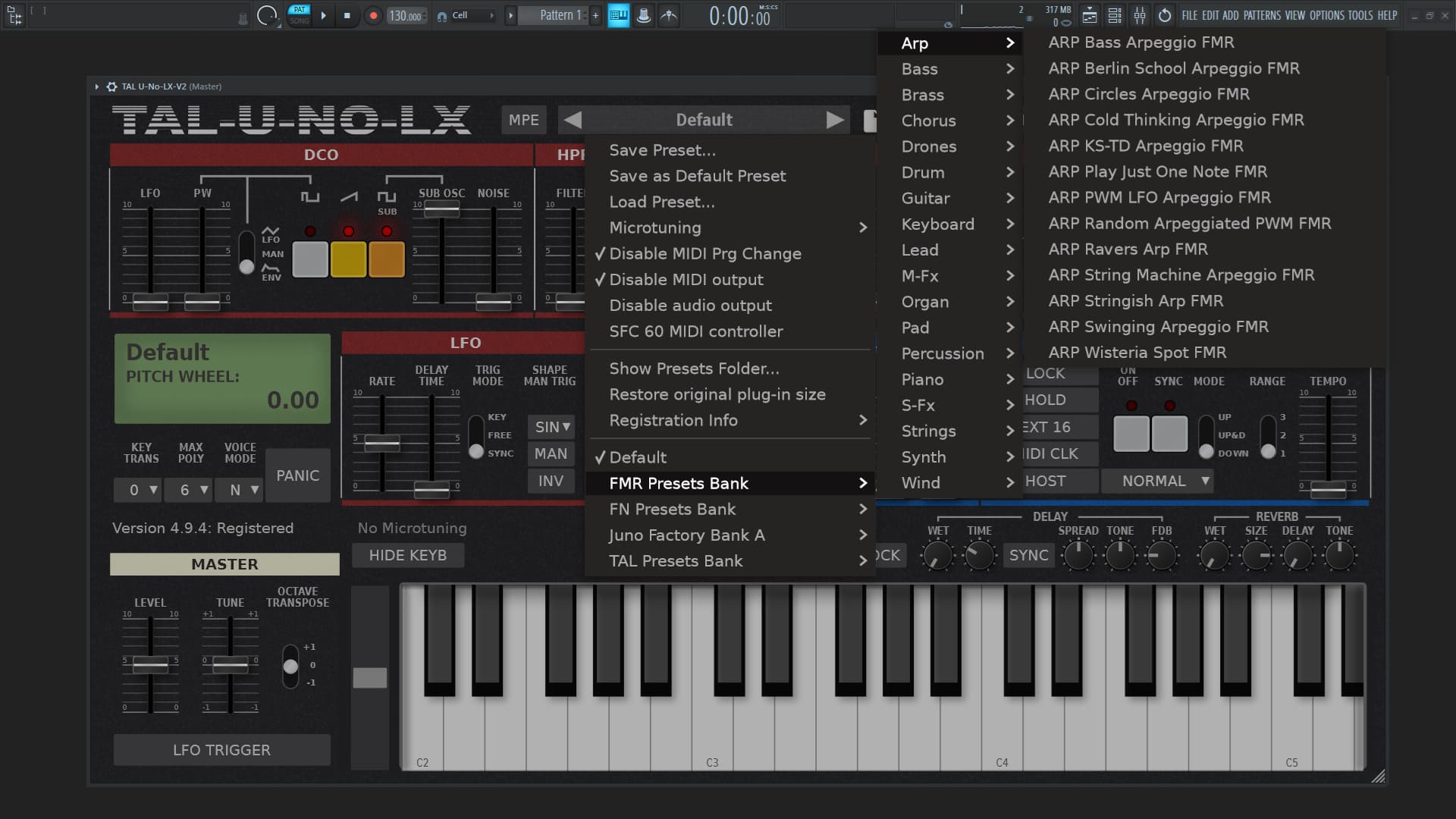The height and width of the screenshot is (819, 1456).
Task: Open the arpeggiator NORMAL dropdown
Action: tap(1157, 481)
